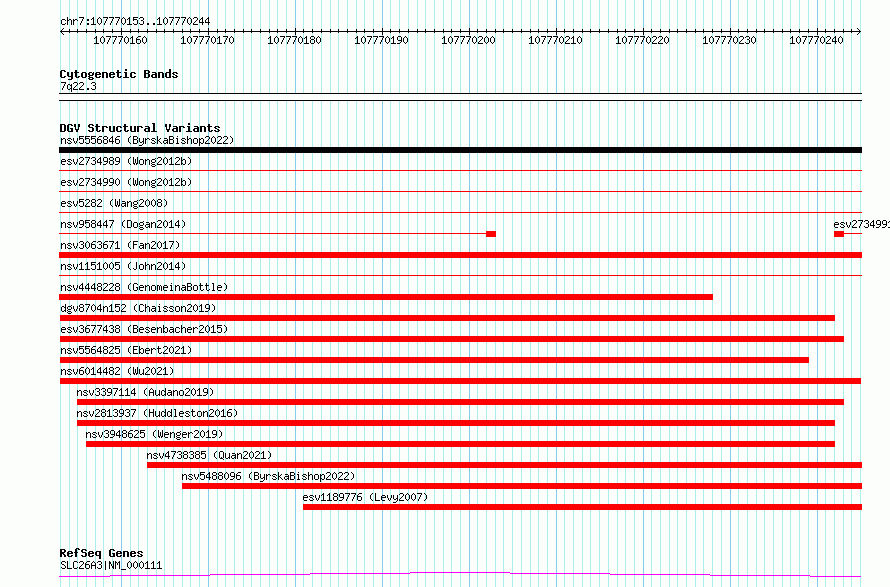Open nsv2813937 (Huddleston2016) label

(x=157, y=413)
